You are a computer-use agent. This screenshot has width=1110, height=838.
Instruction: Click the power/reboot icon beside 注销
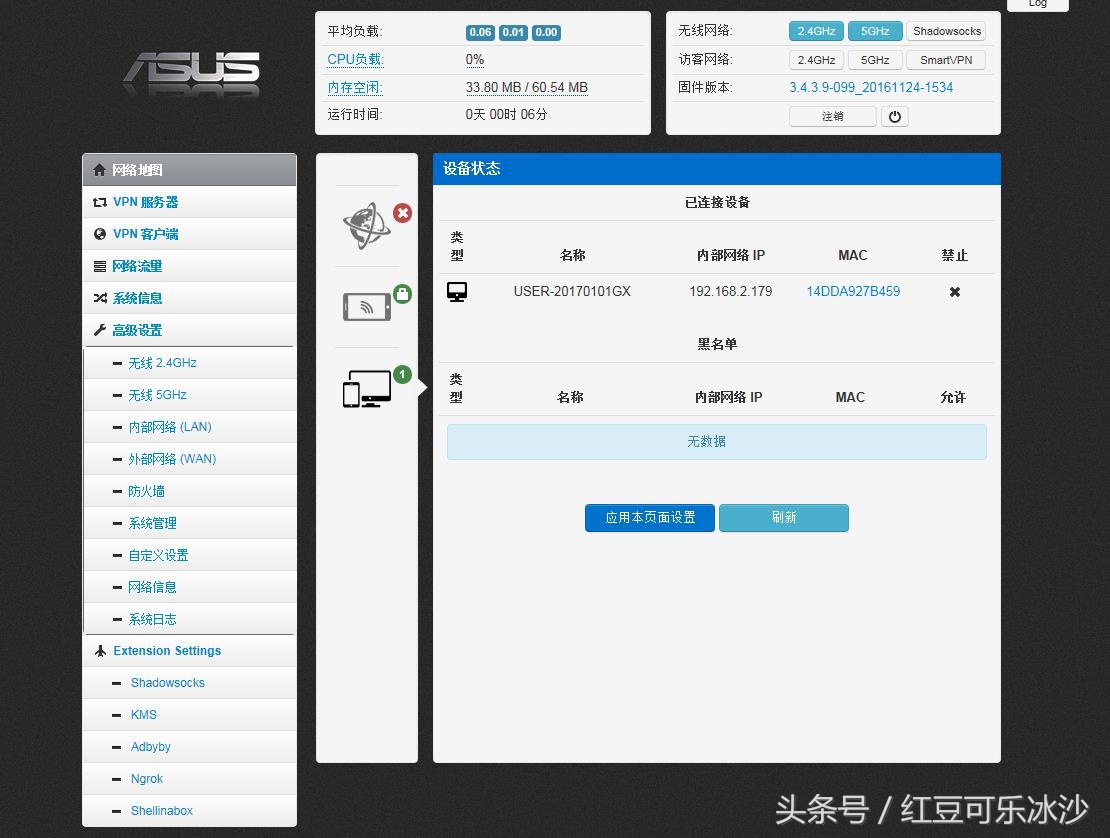[894, 116]
